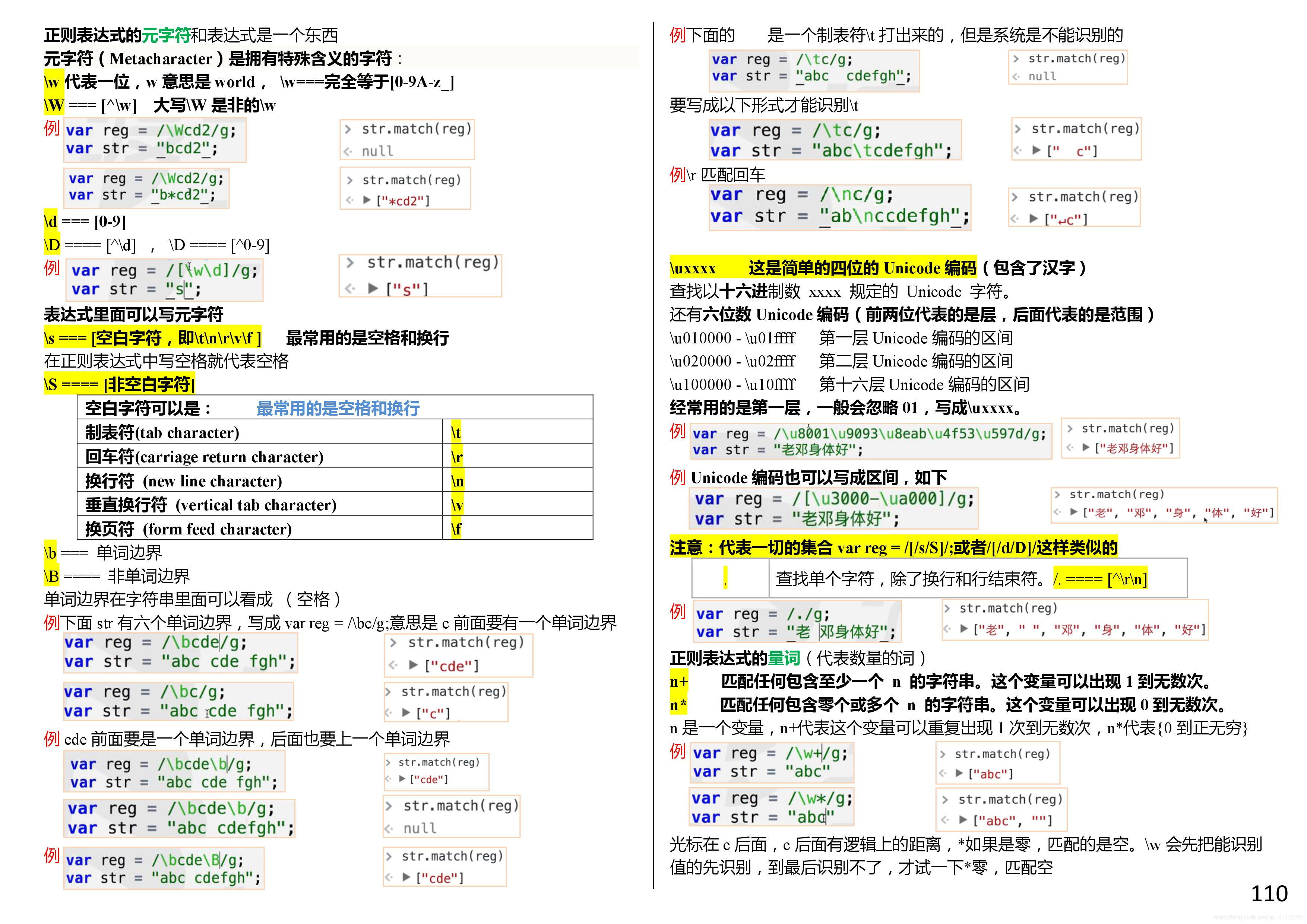The width and height of the screenshot is (1307, 924).
Task: Click the highlighted /. ==== [^\r\n] text
Action: [1100, 579]
